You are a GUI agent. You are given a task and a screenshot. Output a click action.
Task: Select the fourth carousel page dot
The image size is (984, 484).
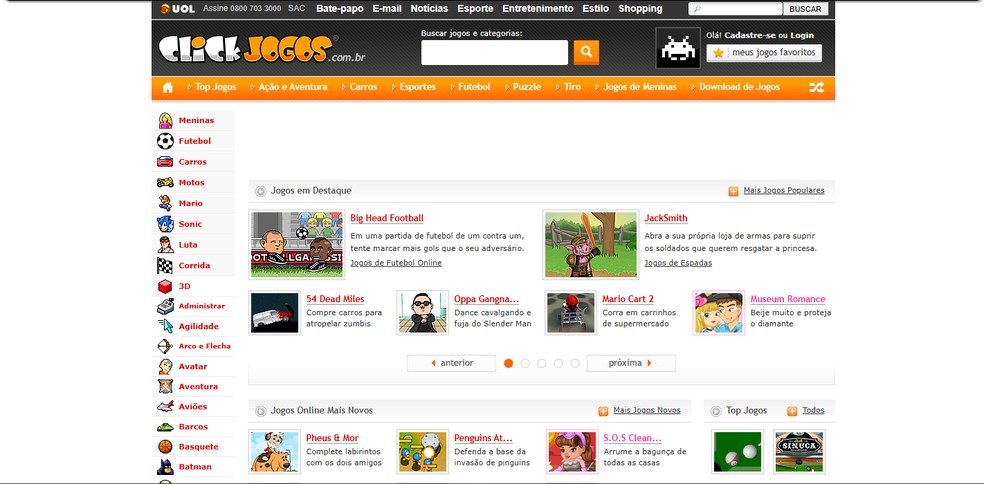(558, 363)
